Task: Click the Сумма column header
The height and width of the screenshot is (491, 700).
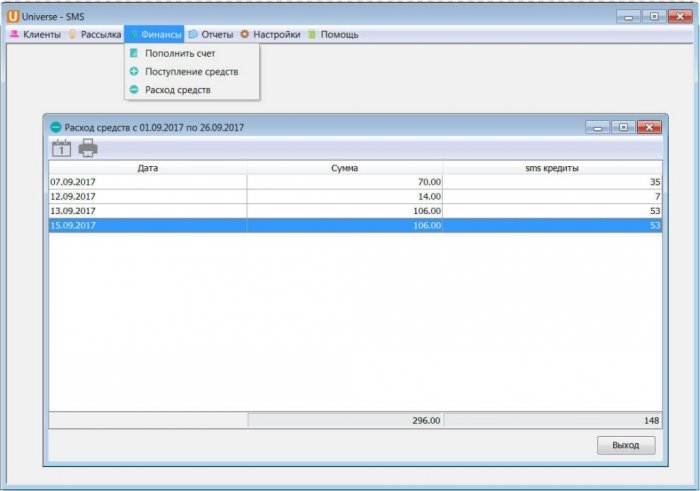Action: pyautogui.click(x=344, y=168)
